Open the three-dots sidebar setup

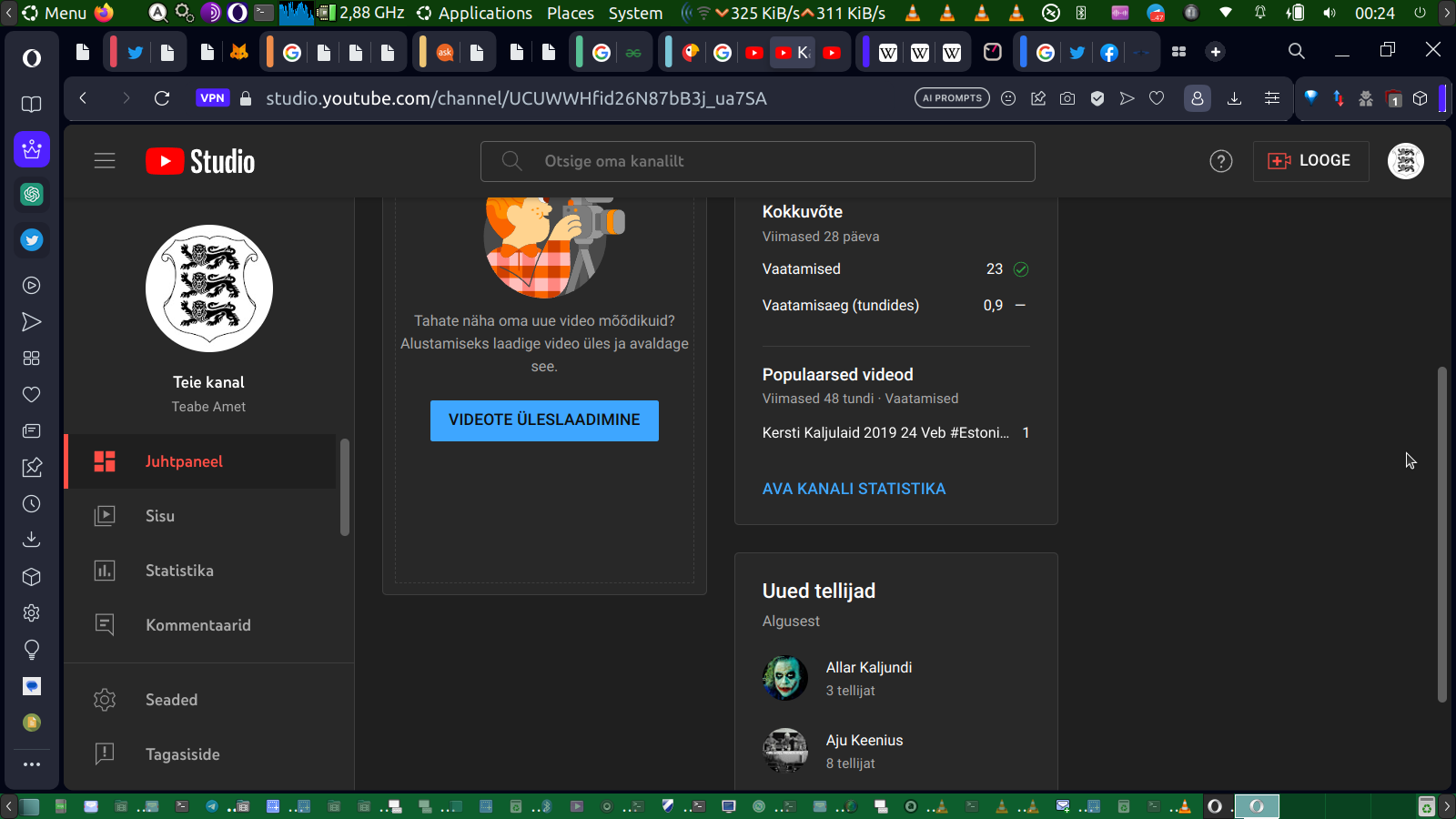[x=32, y=764]
